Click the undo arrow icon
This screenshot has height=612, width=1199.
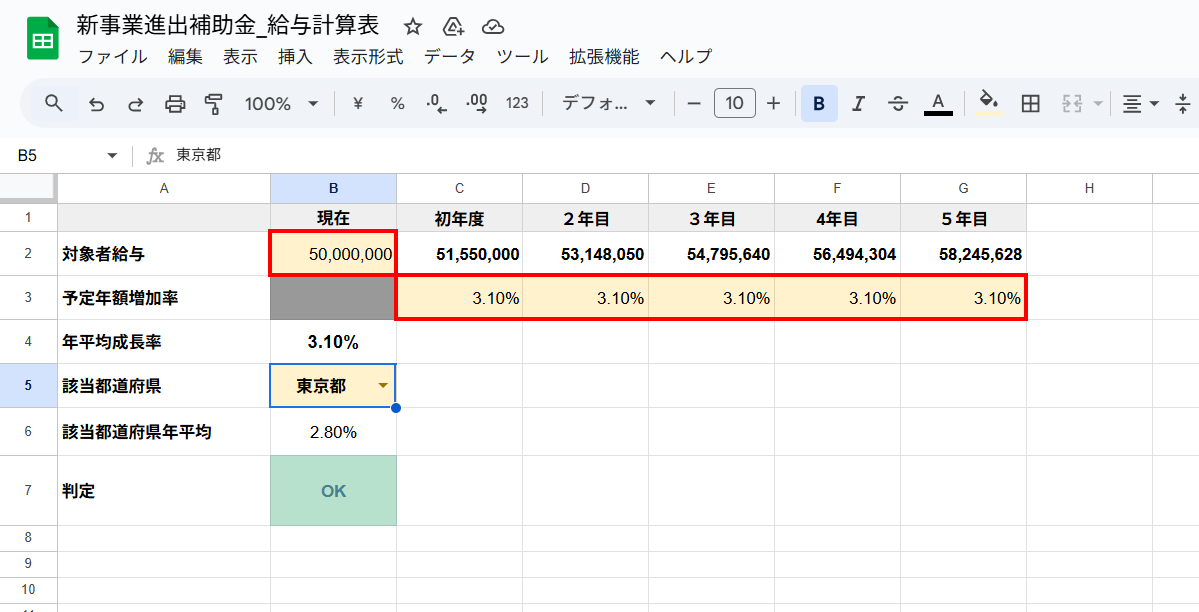(x=97, y=103)
